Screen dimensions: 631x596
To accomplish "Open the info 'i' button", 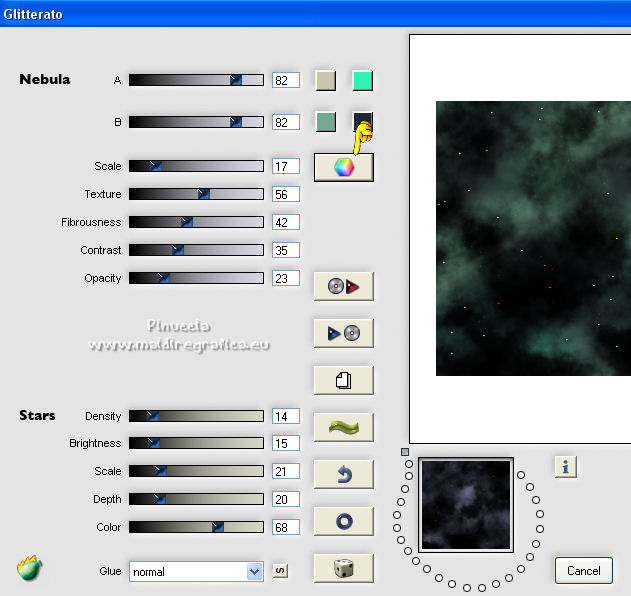I will point(565,466).
